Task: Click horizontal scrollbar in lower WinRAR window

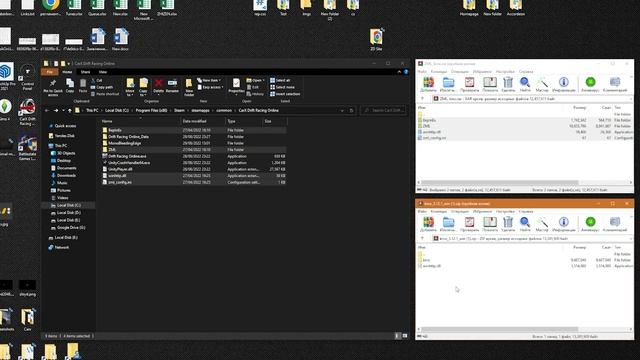Action: click(x=500, y=329)
